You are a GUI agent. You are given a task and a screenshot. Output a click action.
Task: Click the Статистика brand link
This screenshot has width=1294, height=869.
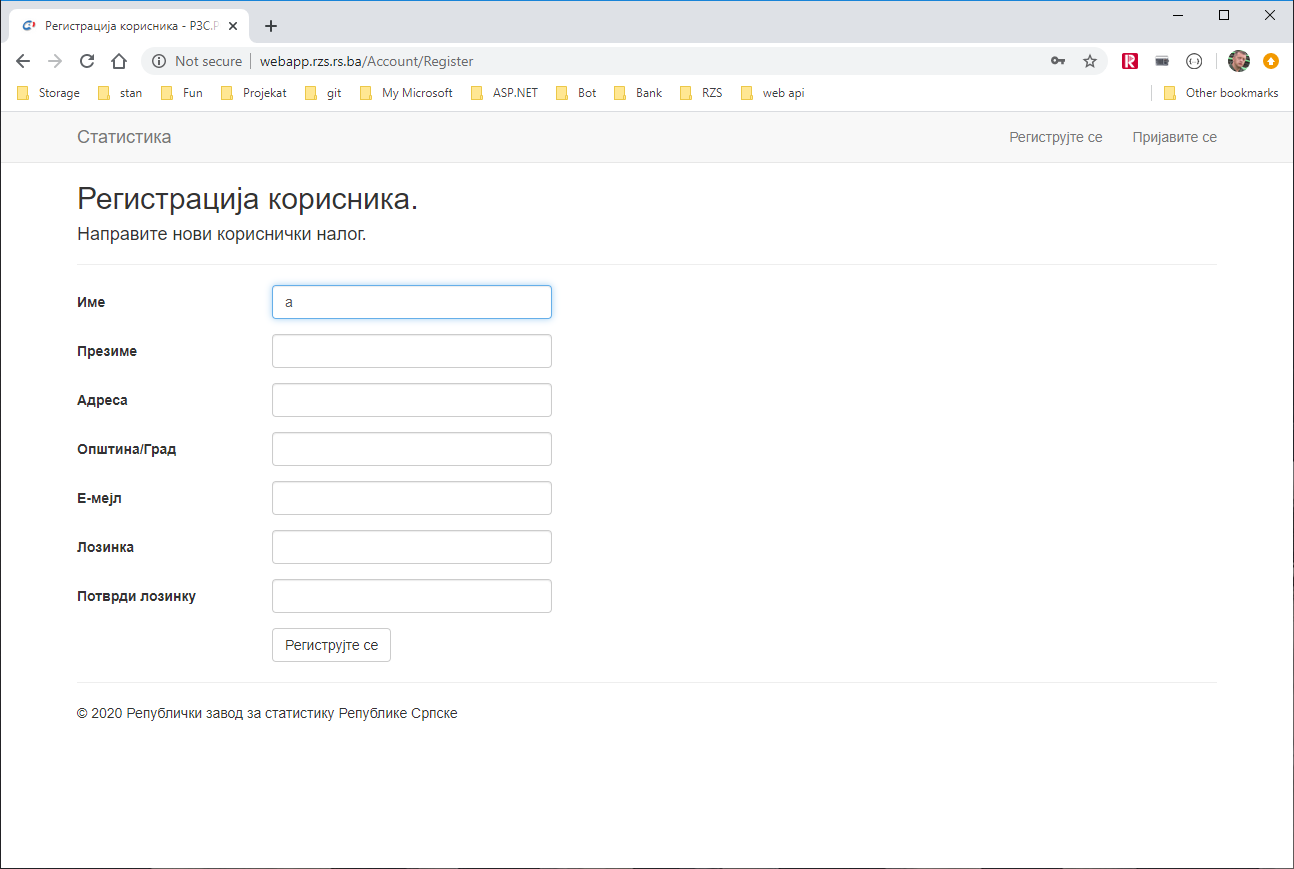click(x=124, y=137)
